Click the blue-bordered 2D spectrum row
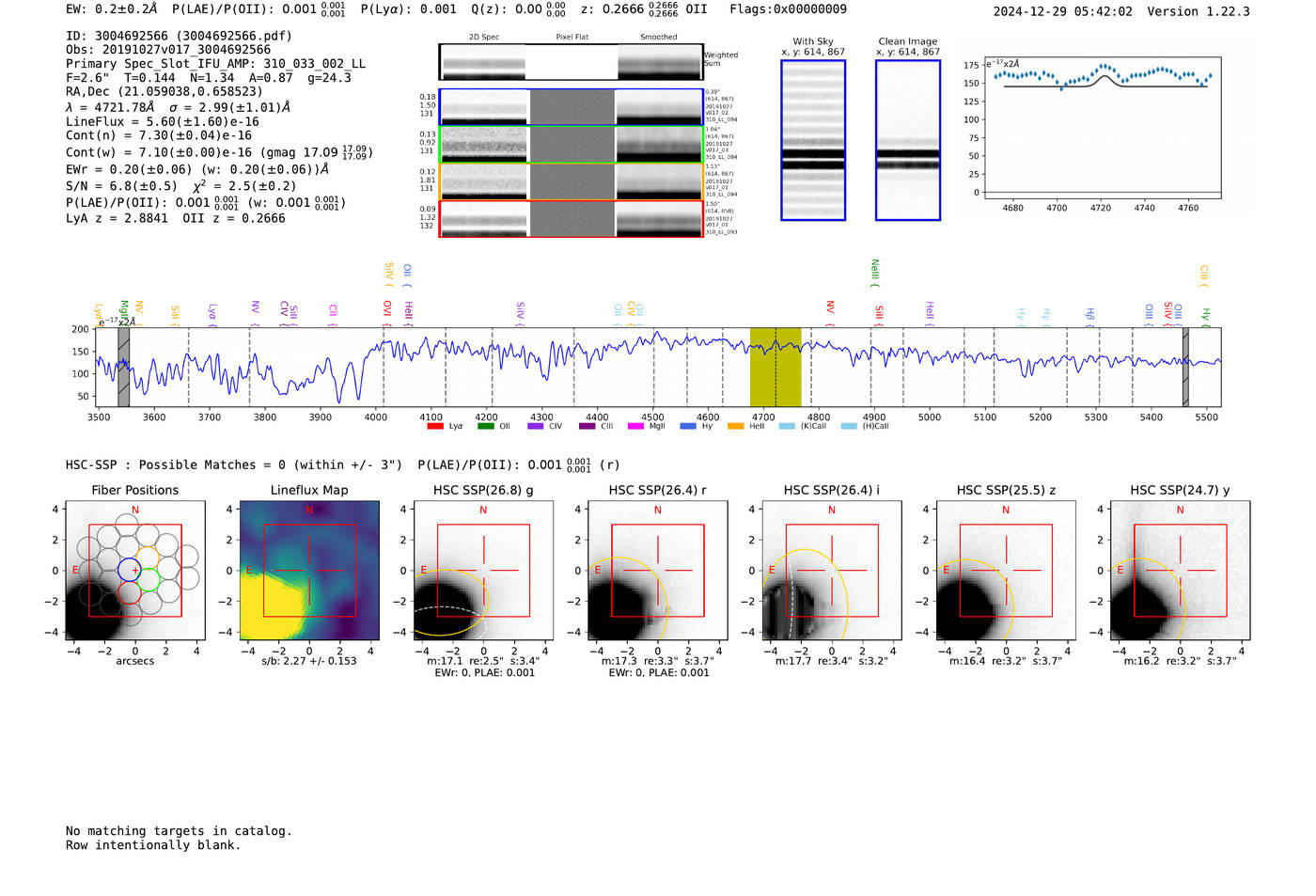Image resolution: width=1316 pixels, height=896 pixels. click(571, 107)
